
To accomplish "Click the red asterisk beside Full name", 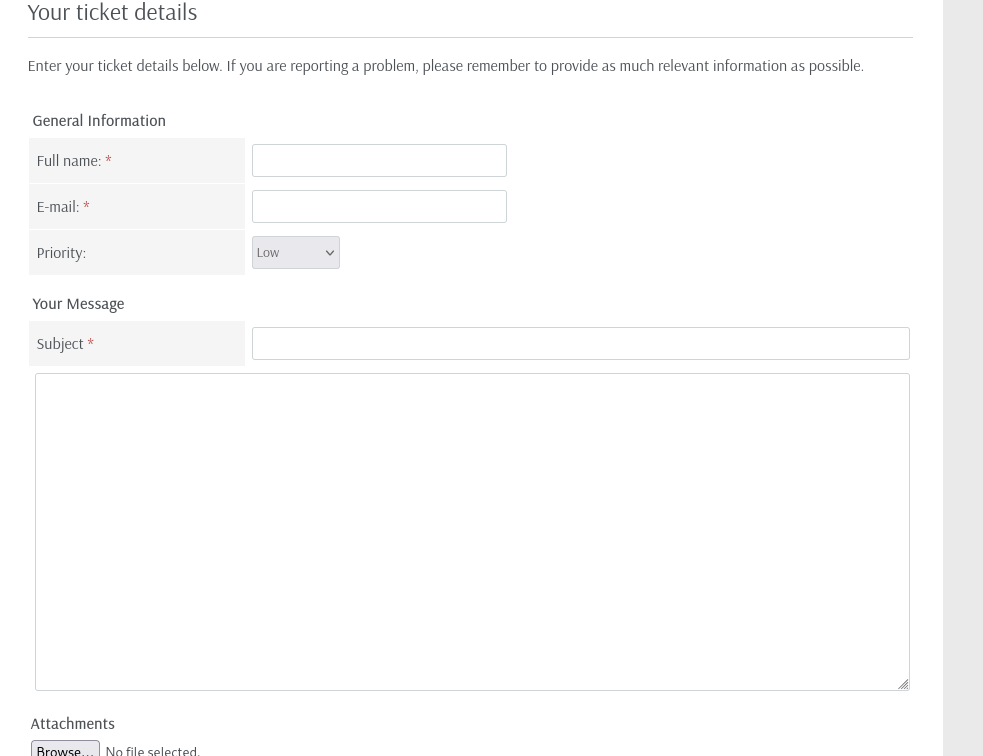I will point(108,160).
